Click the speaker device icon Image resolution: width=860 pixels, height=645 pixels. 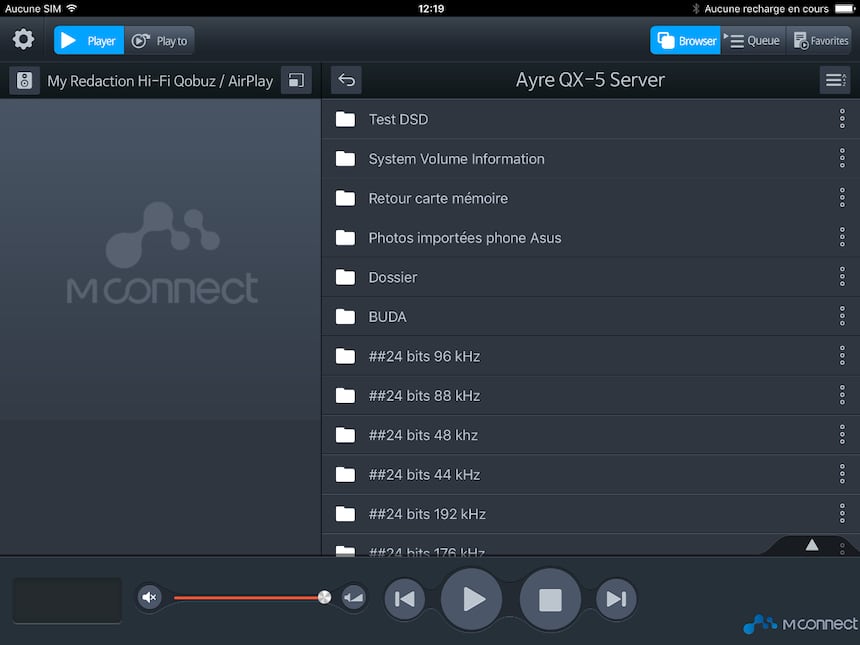tap(24, 81)
